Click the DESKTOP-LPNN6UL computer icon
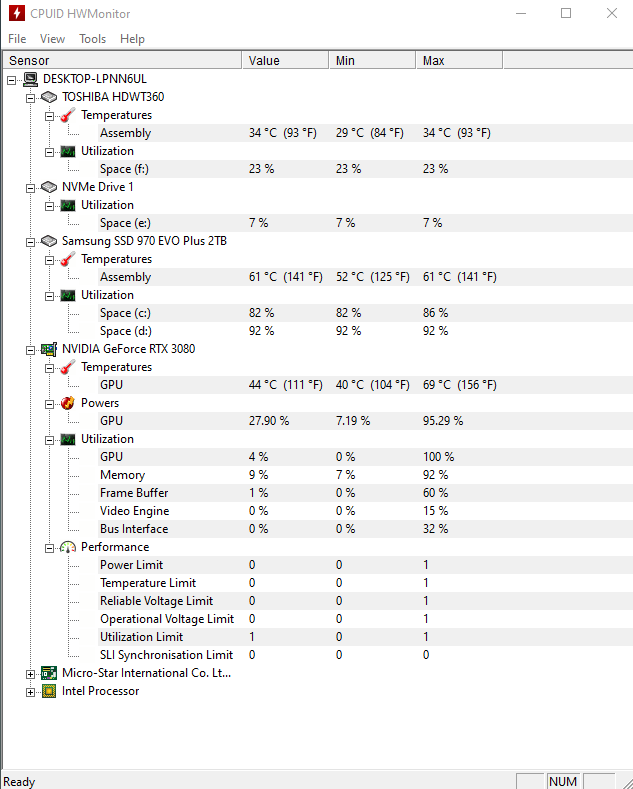The width and height of the screenshot is (633, 789). [31, 79]
